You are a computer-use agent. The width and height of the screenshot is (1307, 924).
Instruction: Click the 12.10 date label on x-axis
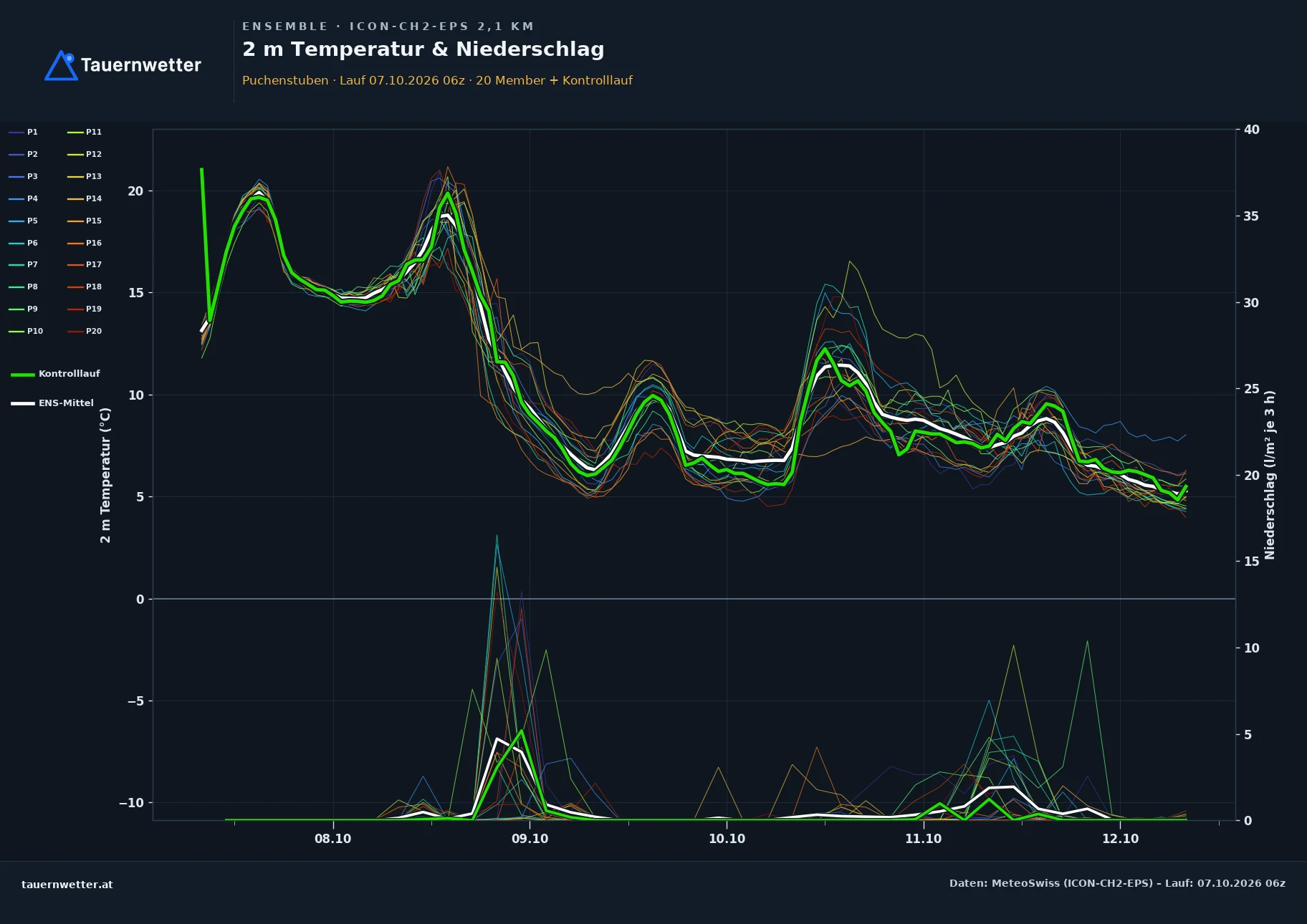click(x=1121, y=839)
